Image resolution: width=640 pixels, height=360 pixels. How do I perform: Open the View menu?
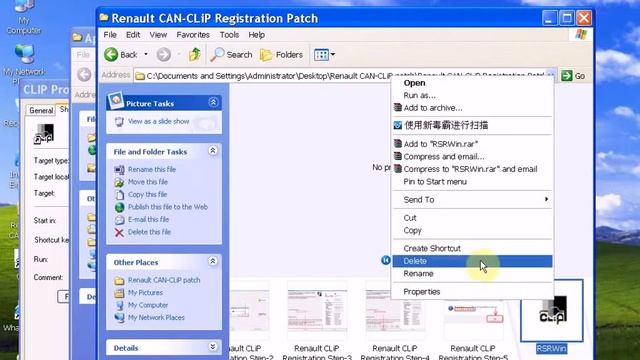pyautogui.click(x=158, y=35)
